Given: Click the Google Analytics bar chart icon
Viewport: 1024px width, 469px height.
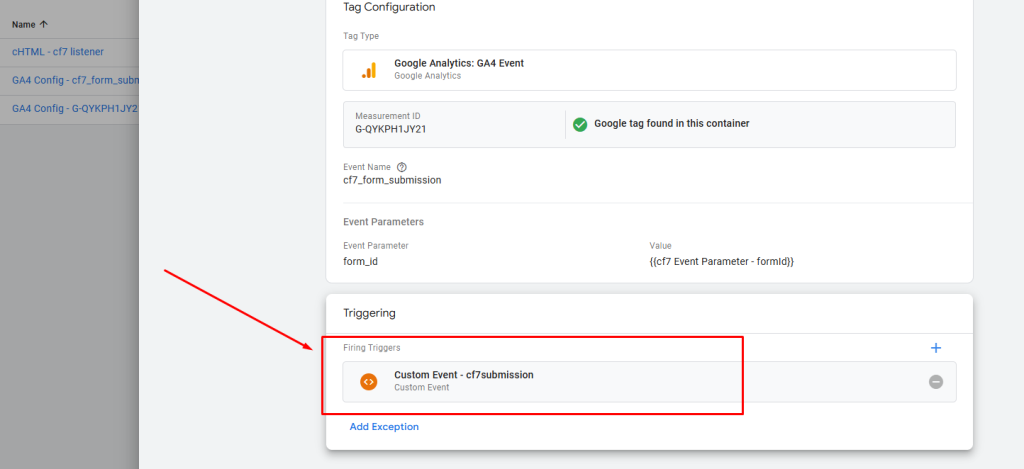Looking at the screenshot, I should [x=369, y=70].
